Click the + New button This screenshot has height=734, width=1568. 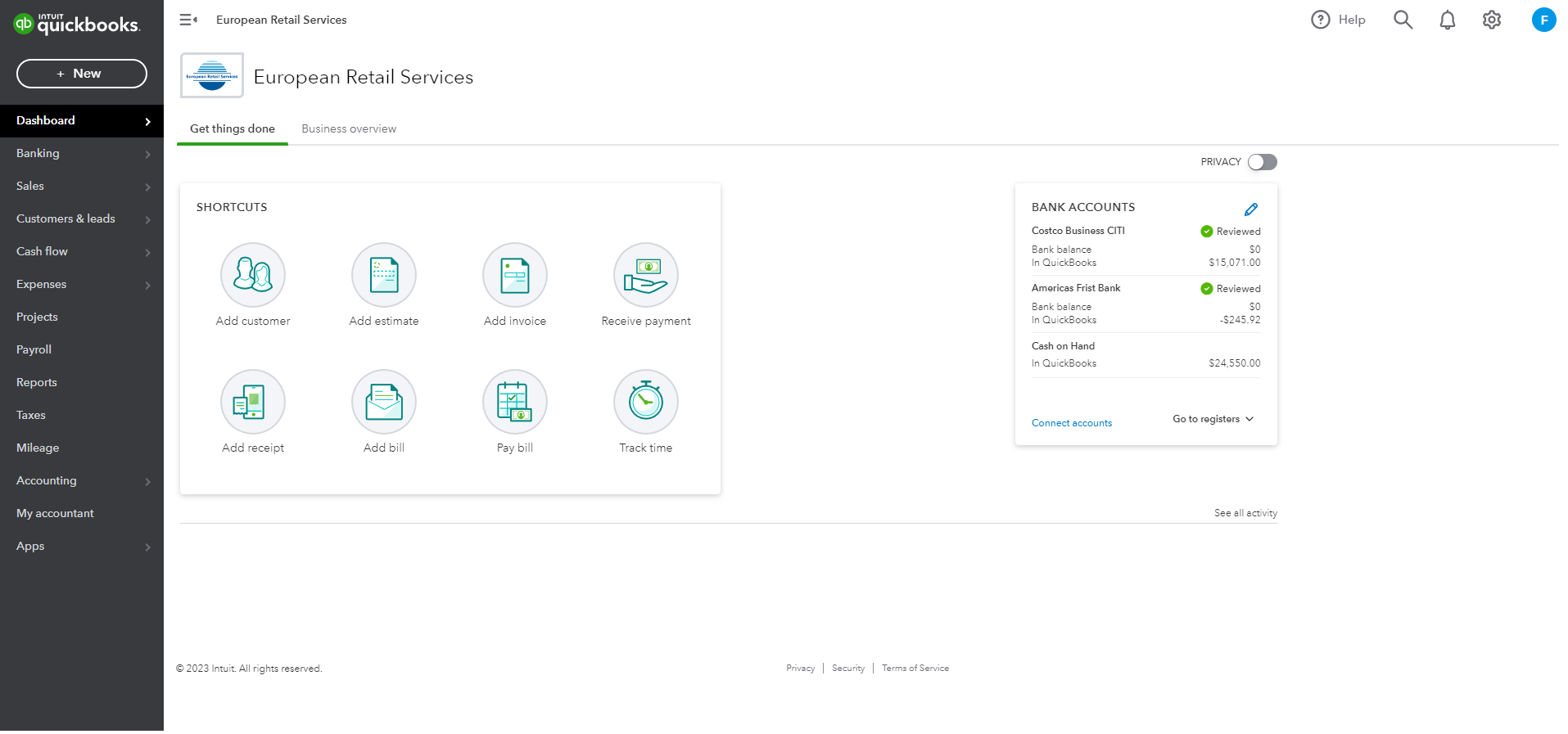(x=82, y=74)
